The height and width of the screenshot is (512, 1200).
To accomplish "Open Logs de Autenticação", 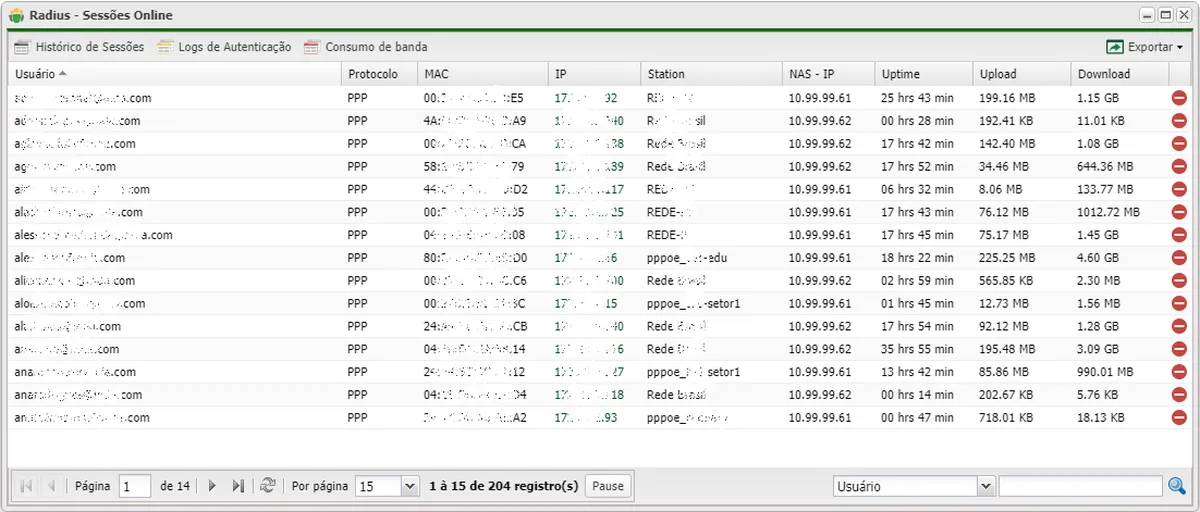I will click(223, 47).
